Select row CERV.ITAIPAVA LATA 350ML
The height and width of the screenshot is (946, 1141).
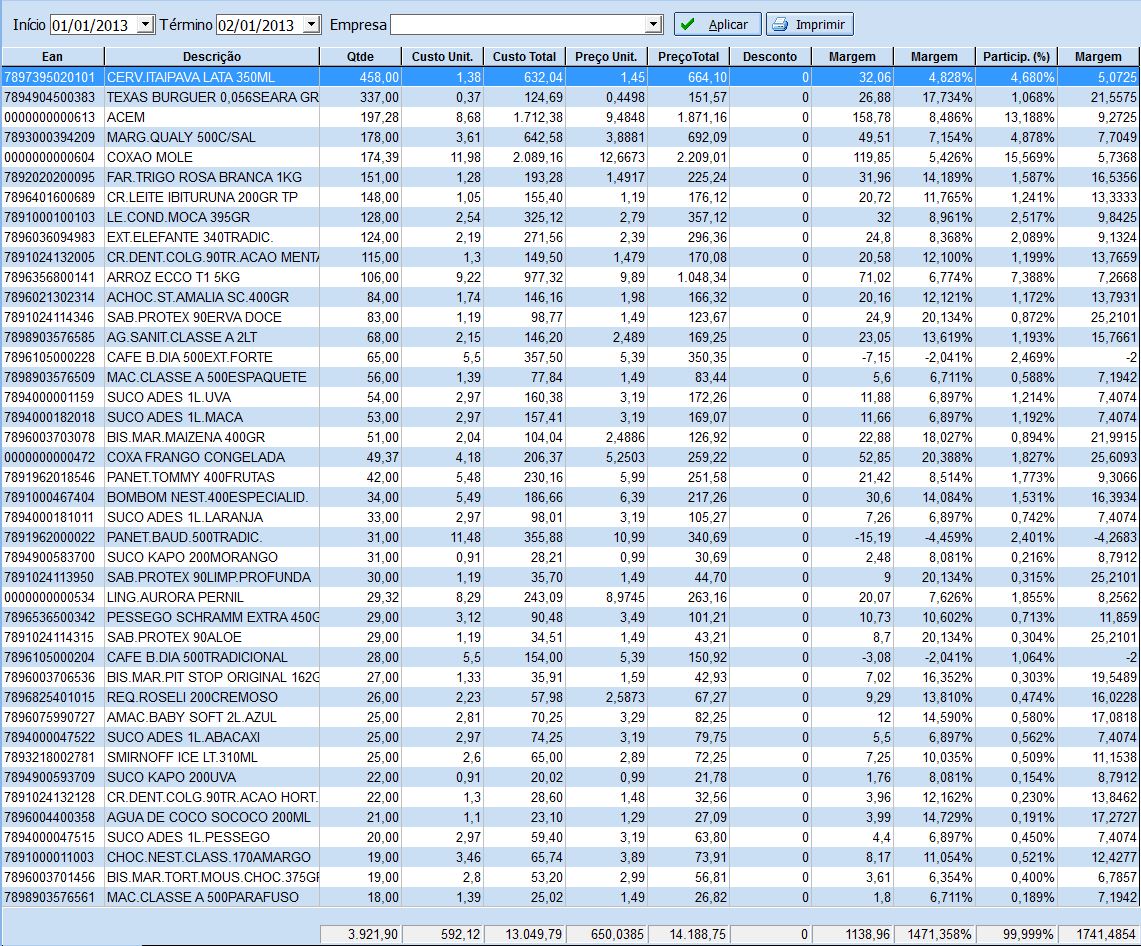coord(570,77)
